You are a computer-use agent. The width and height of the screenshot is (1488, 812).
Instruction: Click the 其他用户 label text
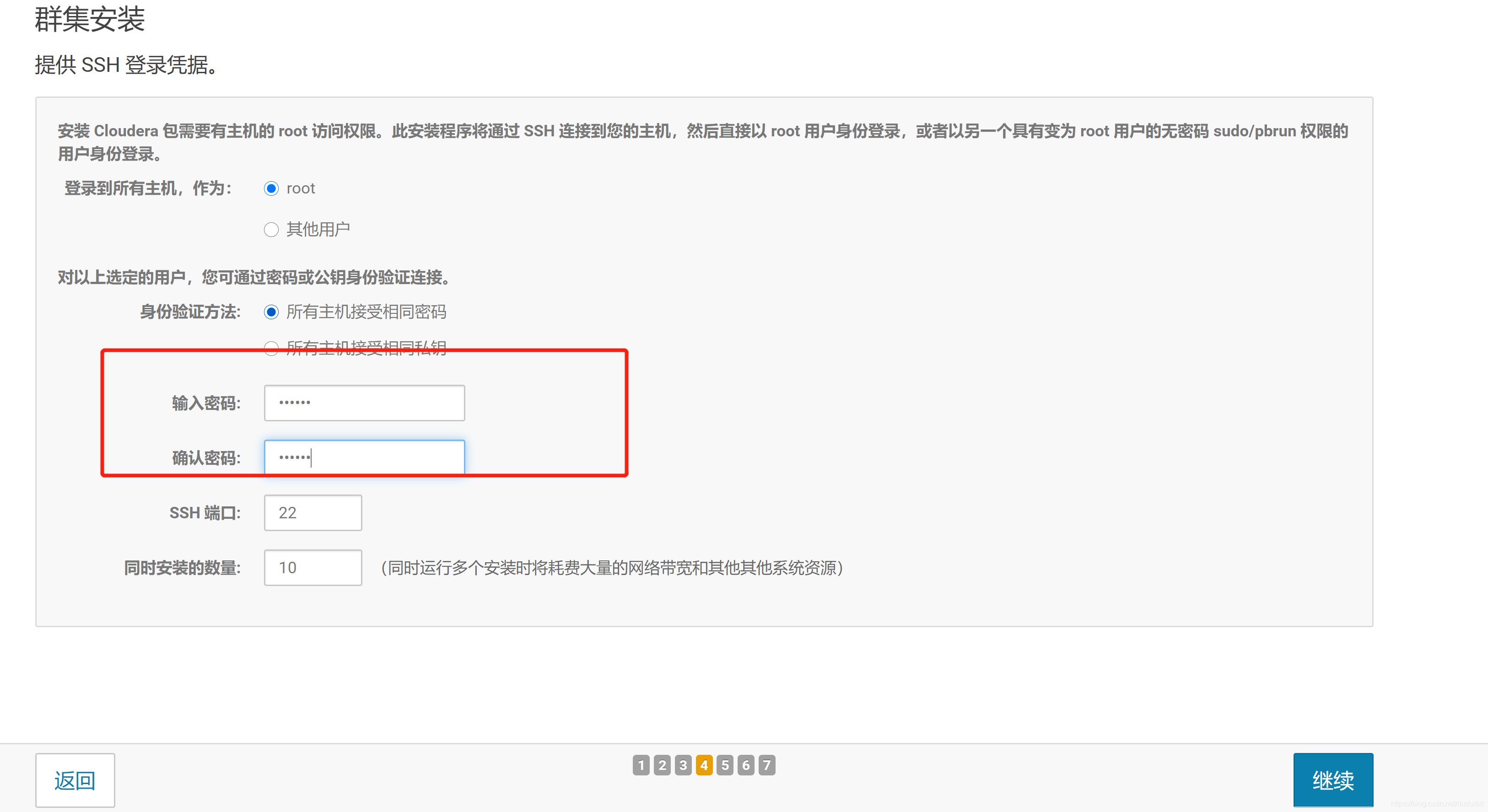318,230
